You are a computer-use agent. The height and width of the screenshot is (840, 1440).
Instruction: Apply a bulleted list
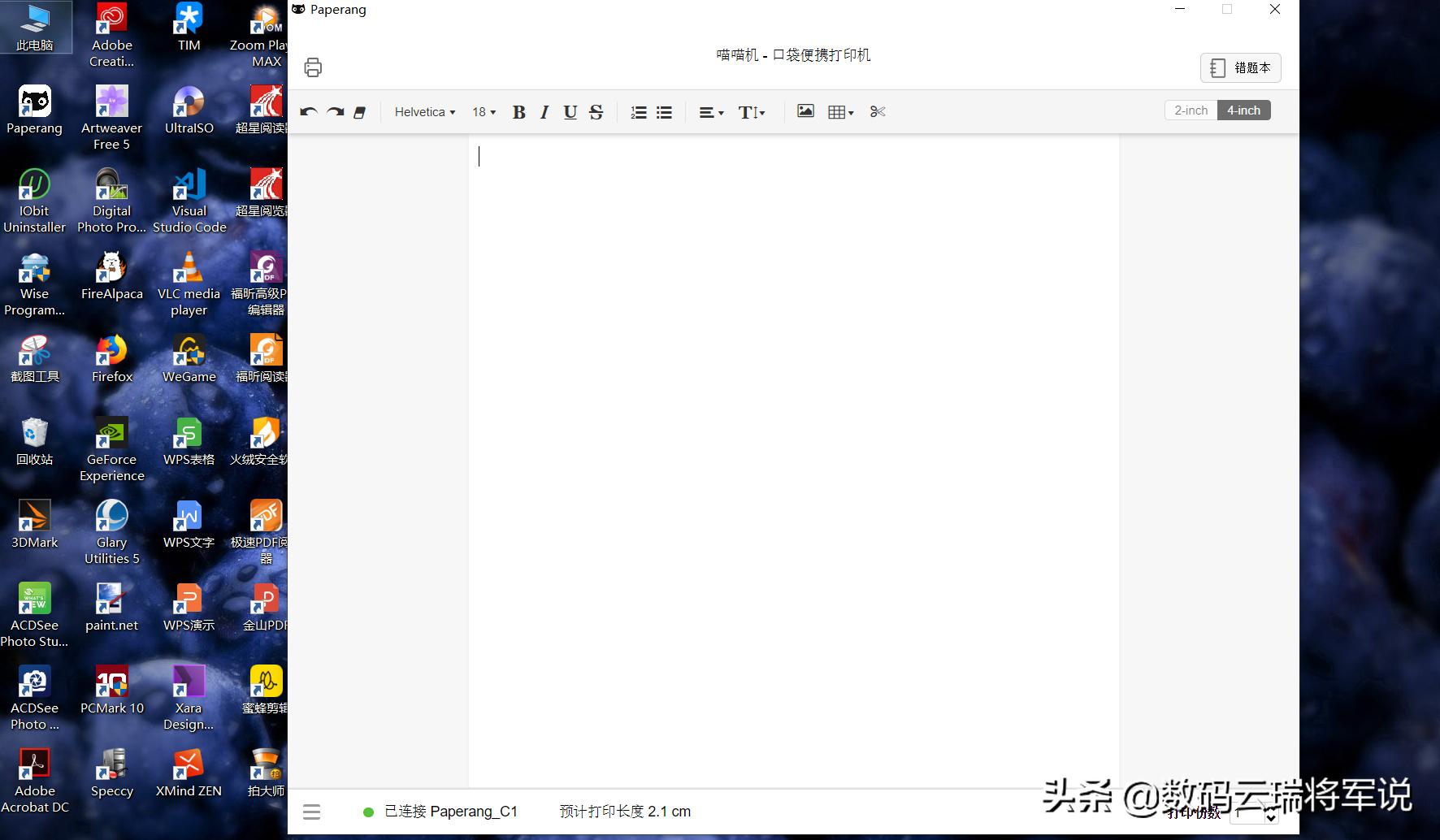pos(664,112)
